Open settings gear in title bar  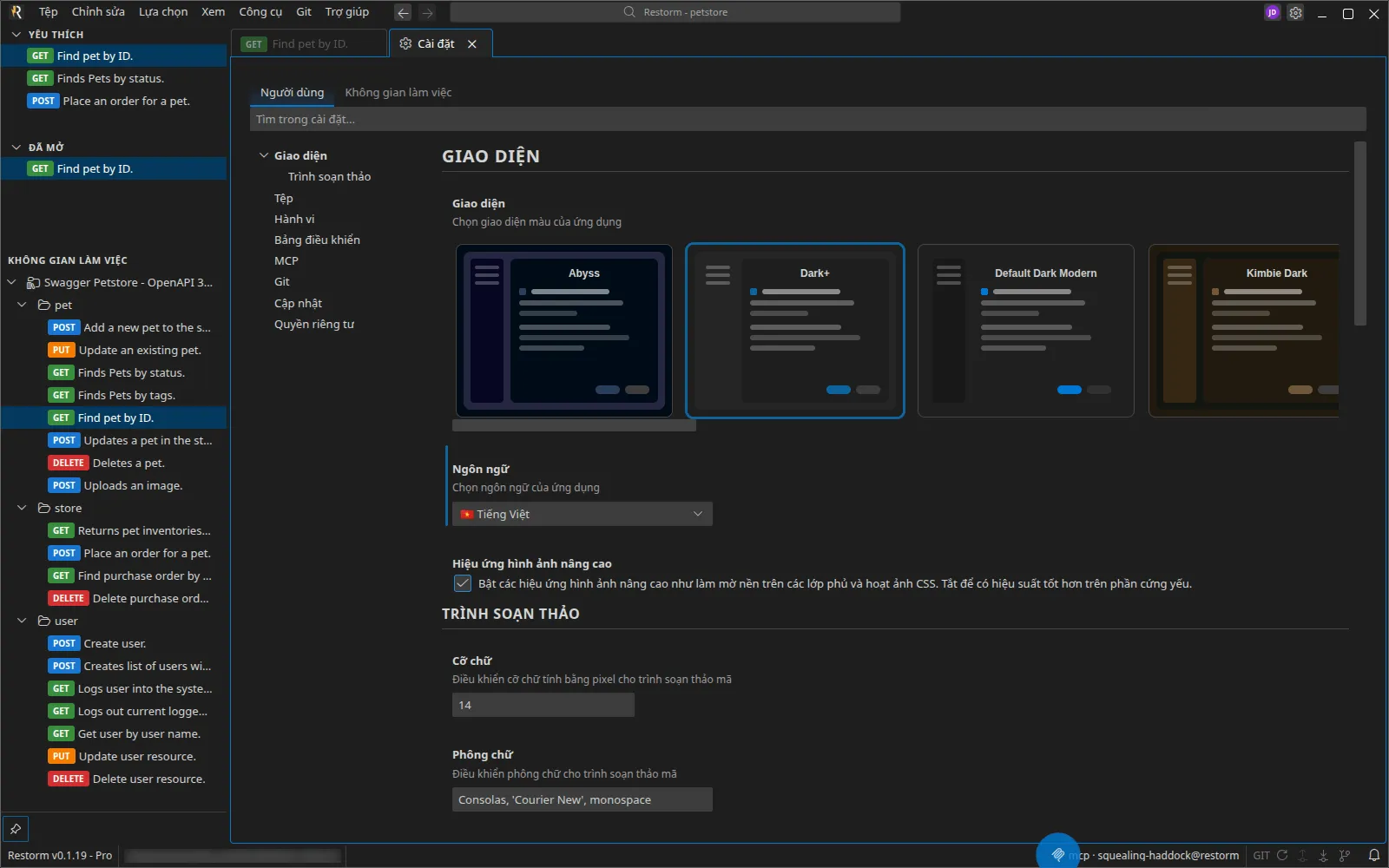pos(1295,12)
